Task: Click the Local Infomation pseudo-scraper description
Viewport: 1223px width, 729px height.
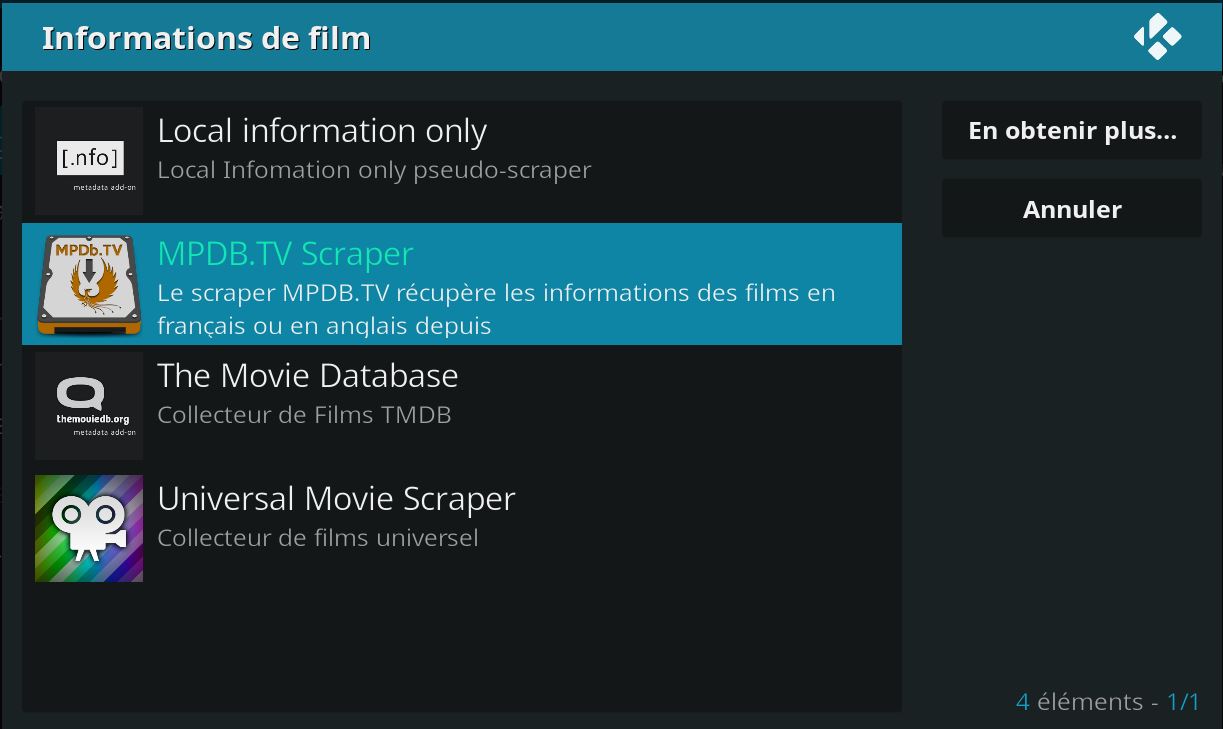Action: coord(374,170)
